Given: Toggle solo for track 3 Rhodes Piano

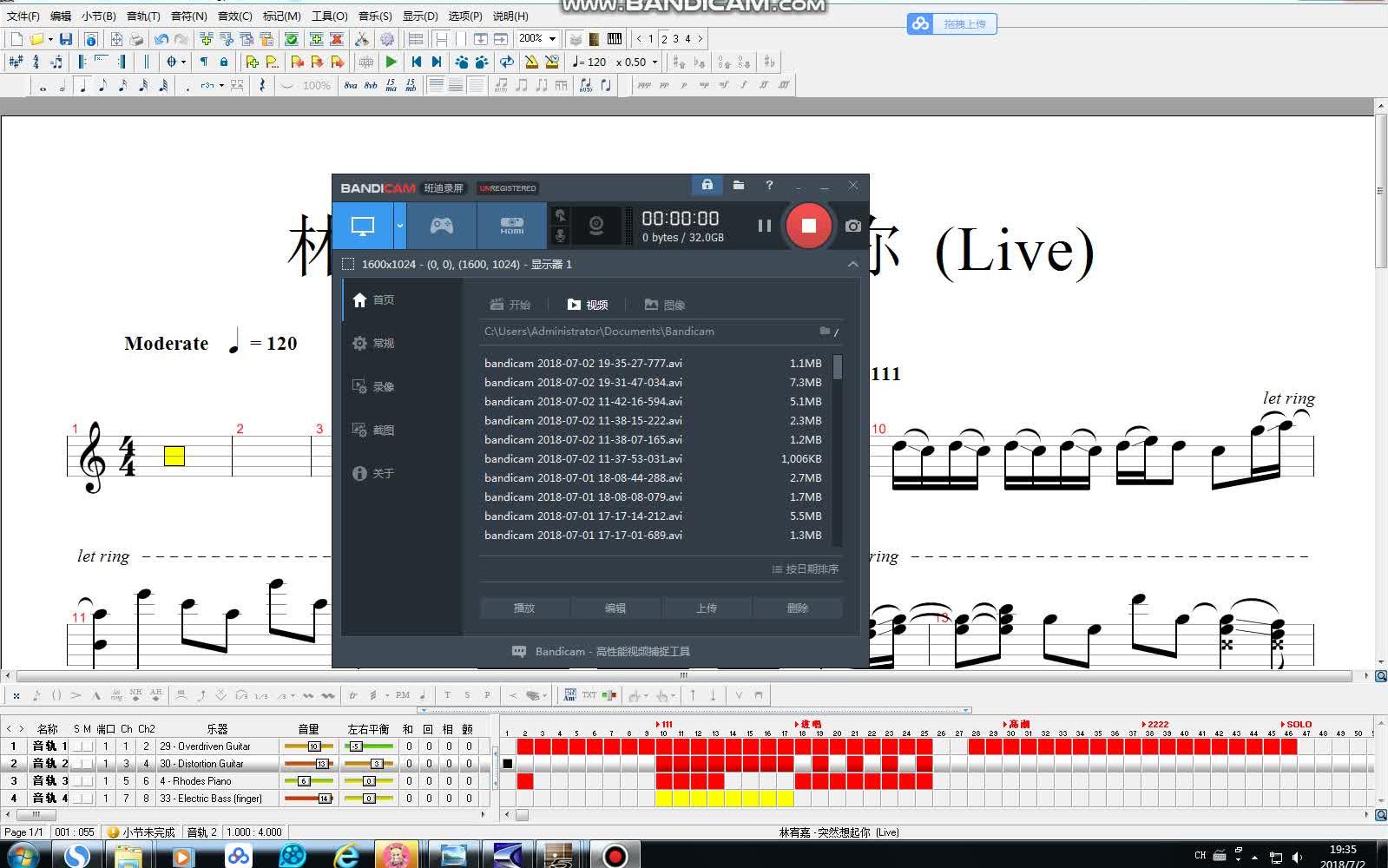Looking at the screenshot, I should pos(76,781).
